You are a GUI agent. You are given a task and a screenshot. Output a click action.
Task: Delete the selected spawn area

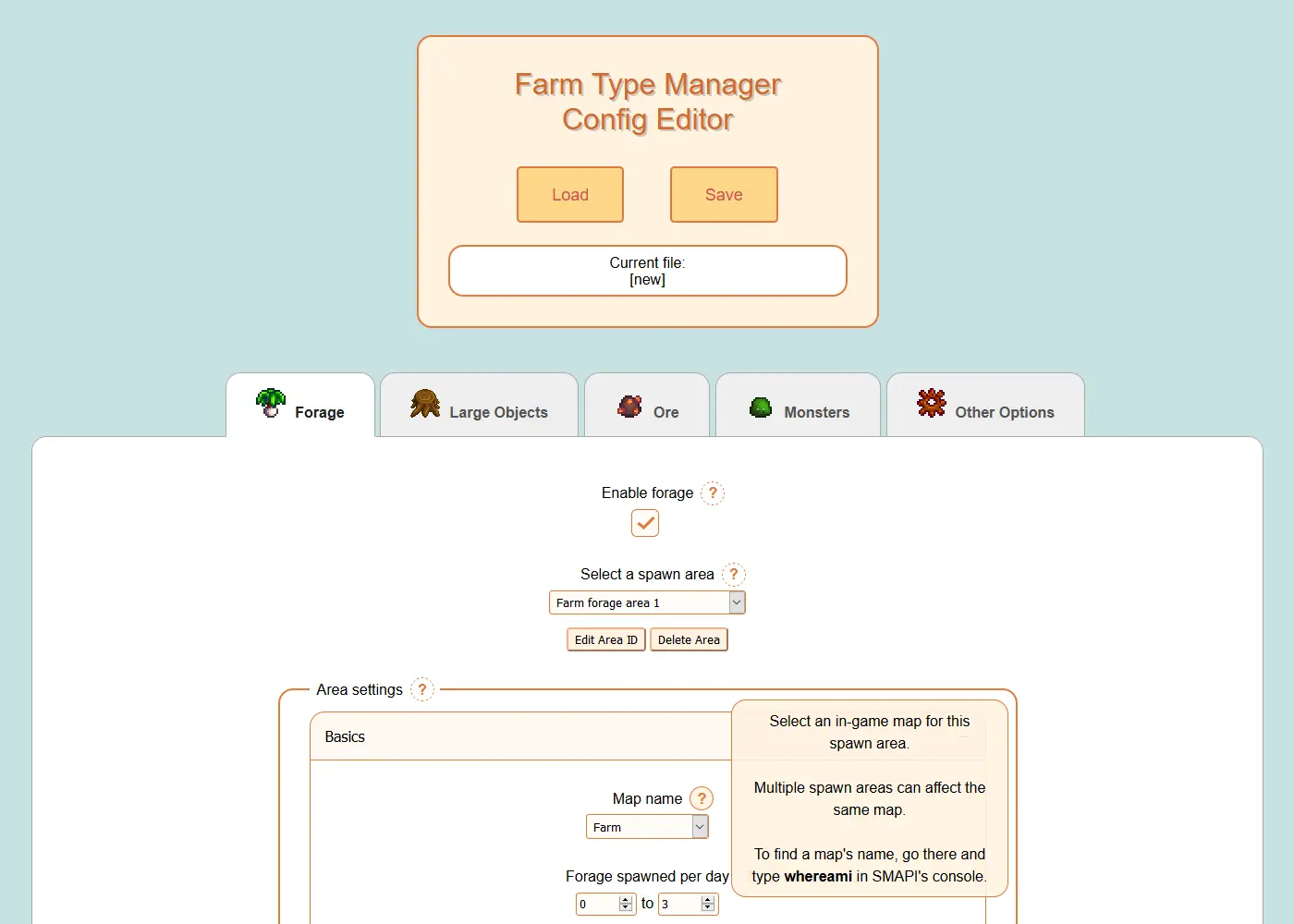[x=689, y=640]
